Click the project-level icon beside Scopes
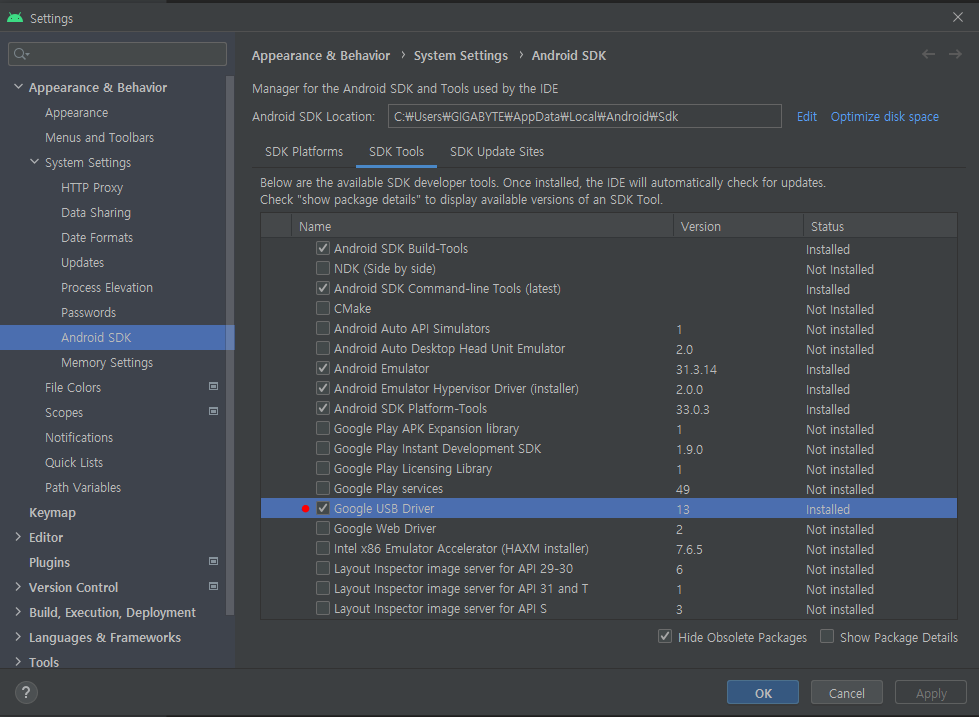 (x=214, y=412)
